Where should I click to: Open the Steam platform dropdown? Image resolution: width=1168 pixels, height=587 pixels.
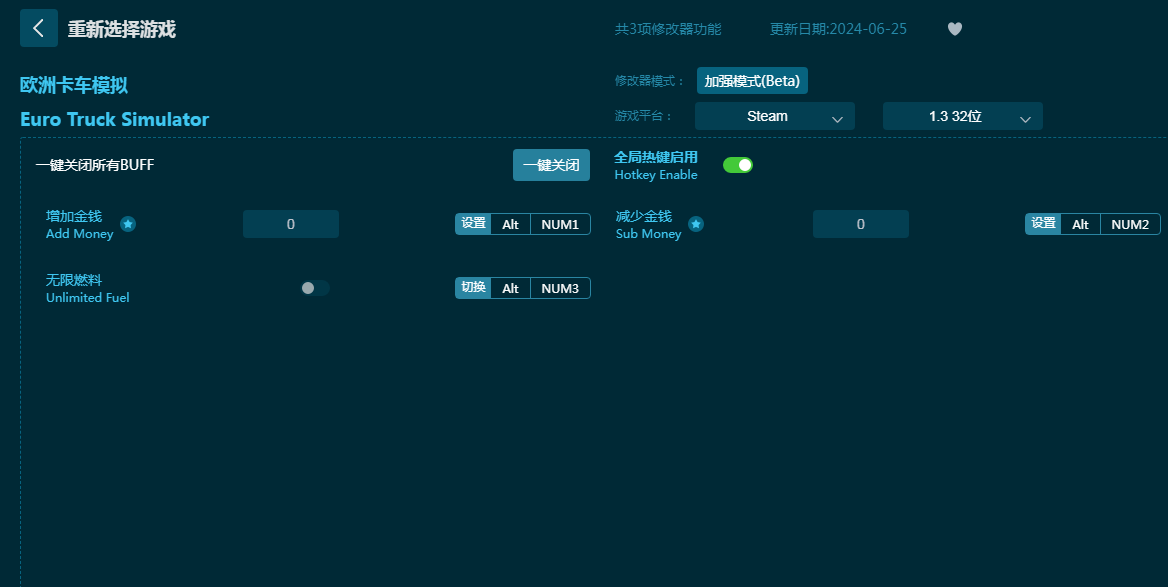pos(775,116)
